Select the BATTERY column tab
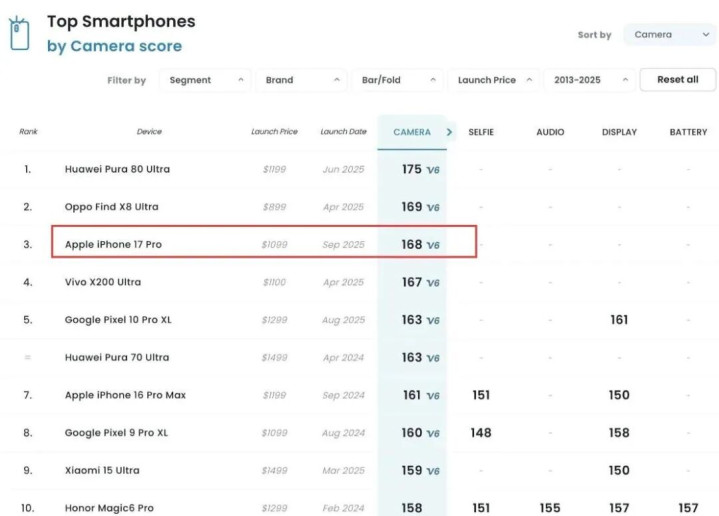 688,132
